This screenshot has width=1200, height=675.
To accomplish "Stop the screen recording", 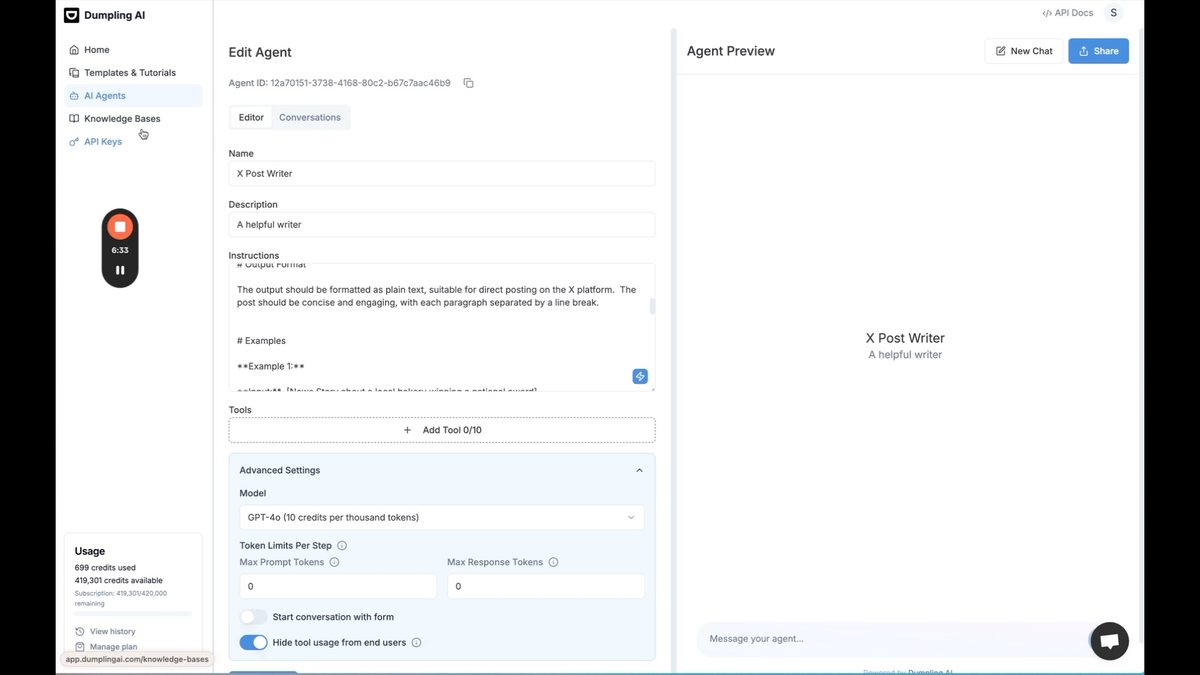I will 120,226.
